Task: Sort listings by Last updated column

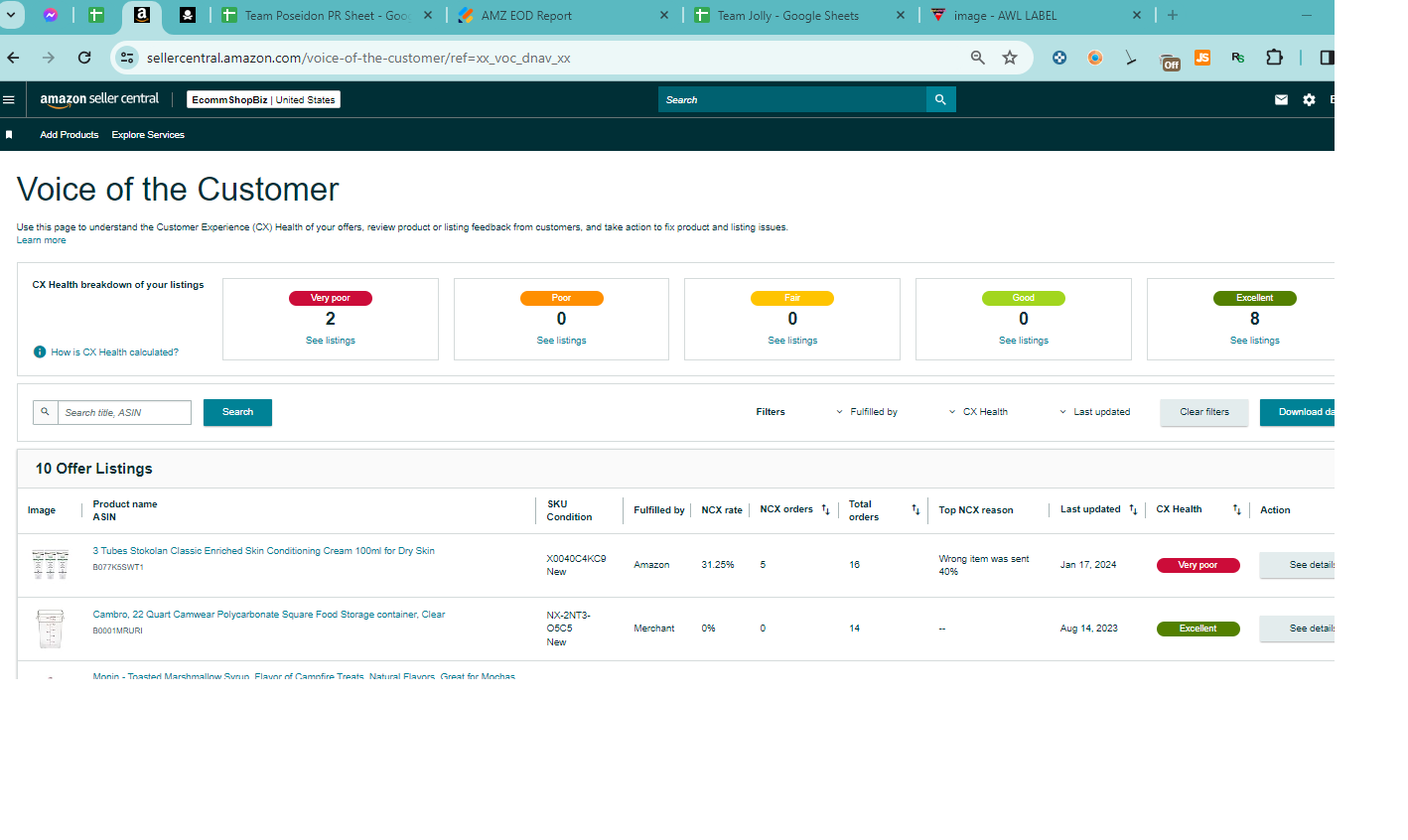Action: [x=1133, y=509]
